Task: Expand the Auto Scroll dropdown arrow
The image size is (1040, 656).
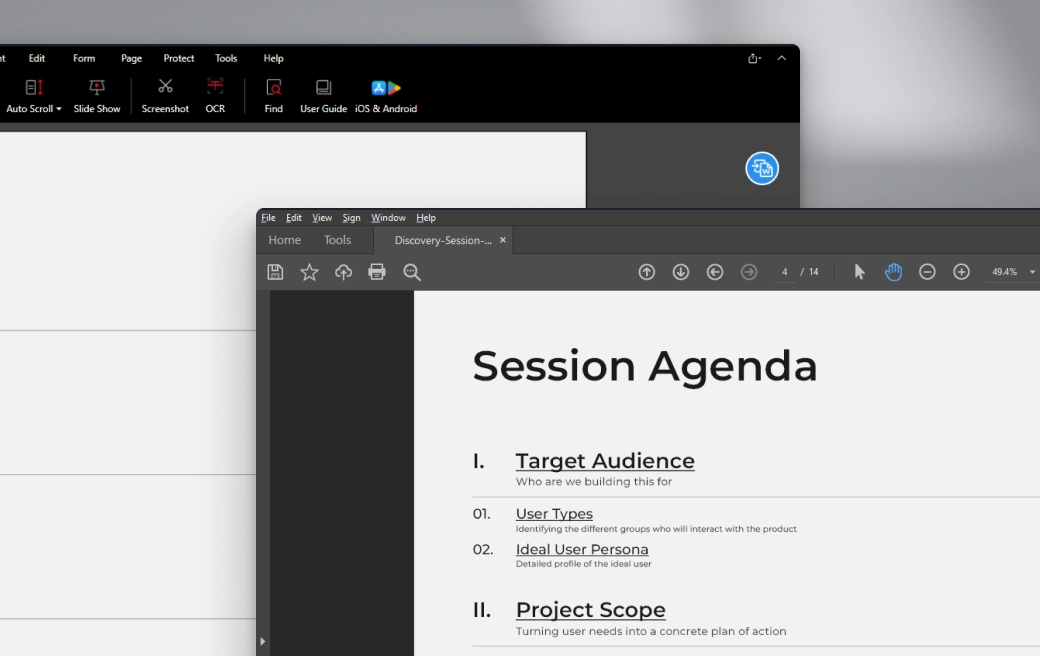Action: pyautogui.click(x=59, y=109)
